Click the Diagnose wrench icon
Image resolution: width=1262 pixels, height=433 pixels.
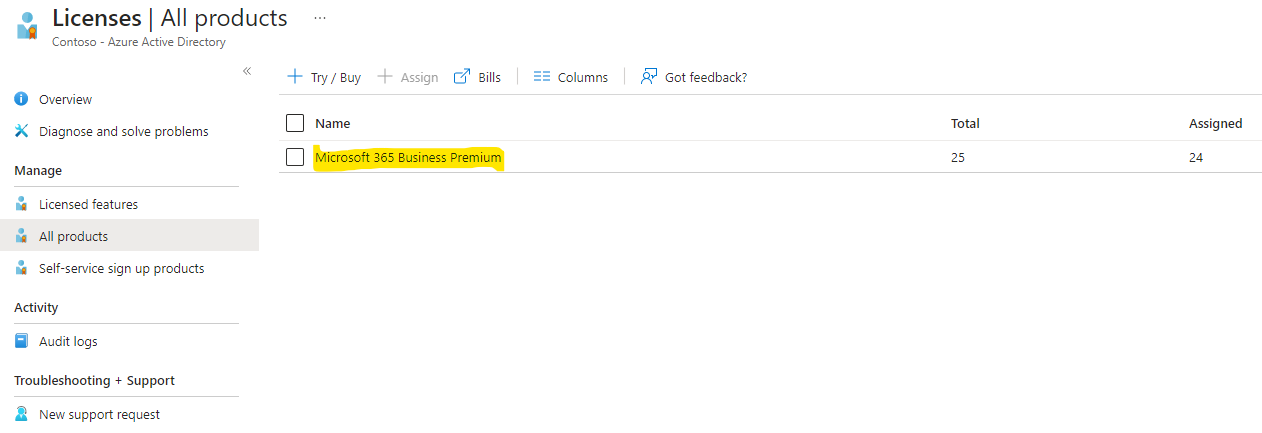tap(21, 131)
